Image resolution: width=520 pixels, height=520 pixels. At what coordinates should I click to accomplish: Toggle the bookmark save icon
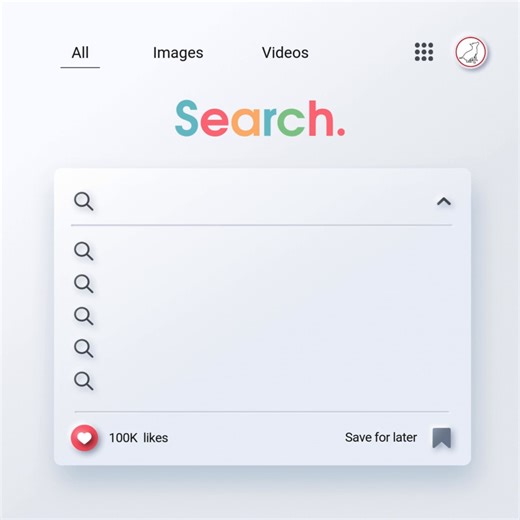pyautogui.click(x=442, y=438)
